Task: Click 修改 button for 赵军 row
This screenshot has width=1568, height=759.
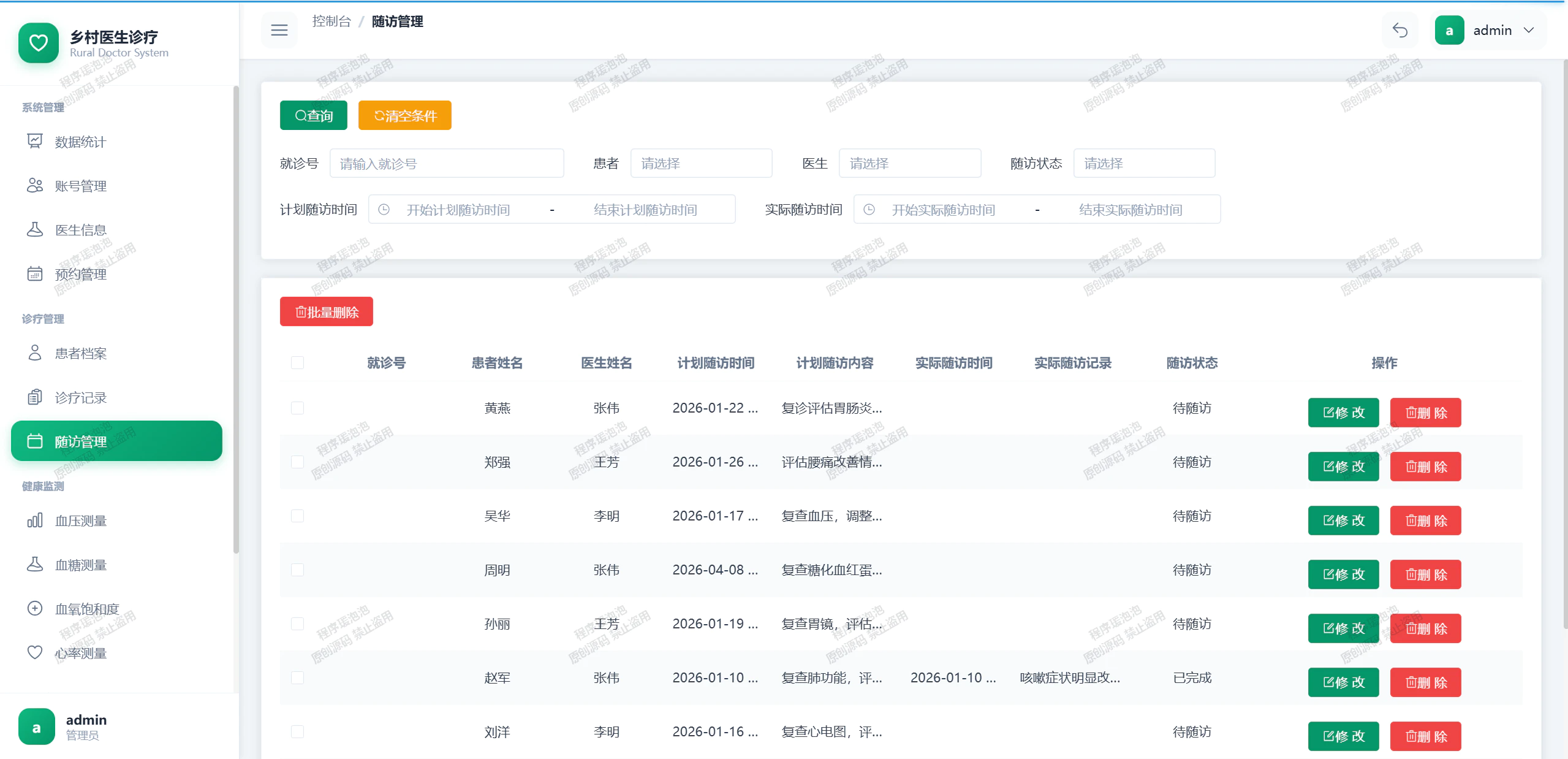Action: tap(1343, 682)
